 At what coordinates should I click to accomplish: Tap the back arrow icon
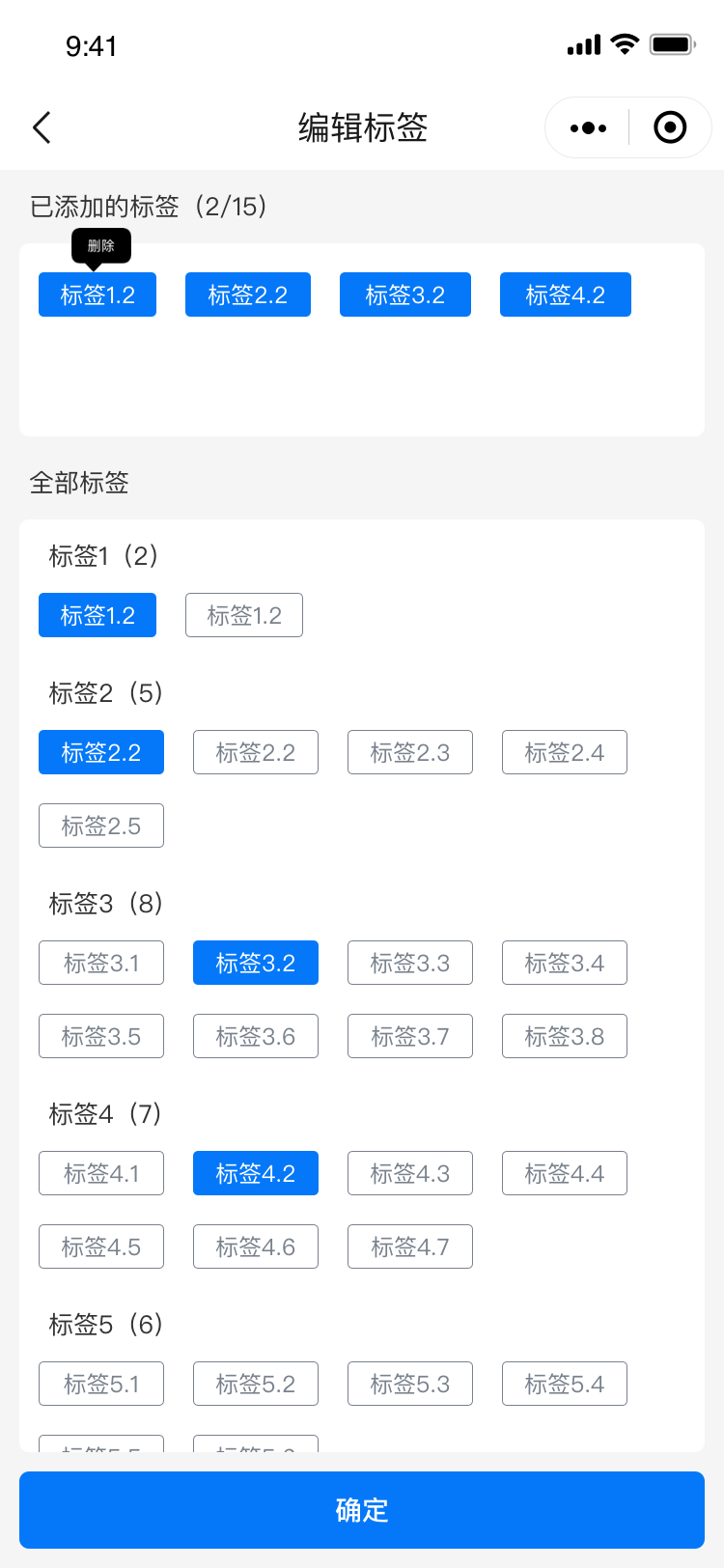tap(42, 127)
